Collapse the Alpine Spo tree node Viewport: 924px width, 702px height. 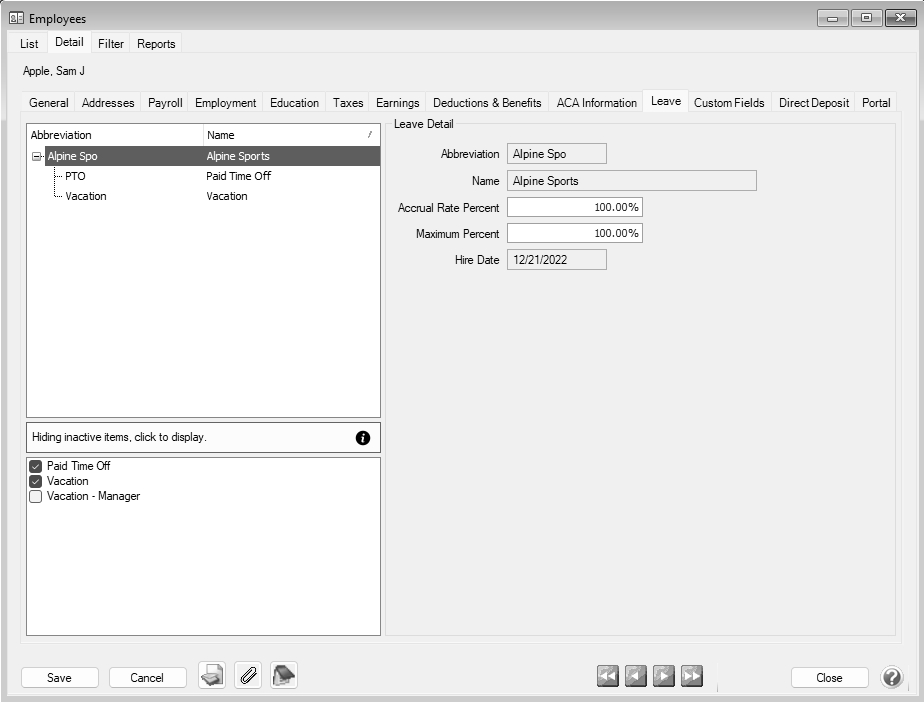point(37,156)
